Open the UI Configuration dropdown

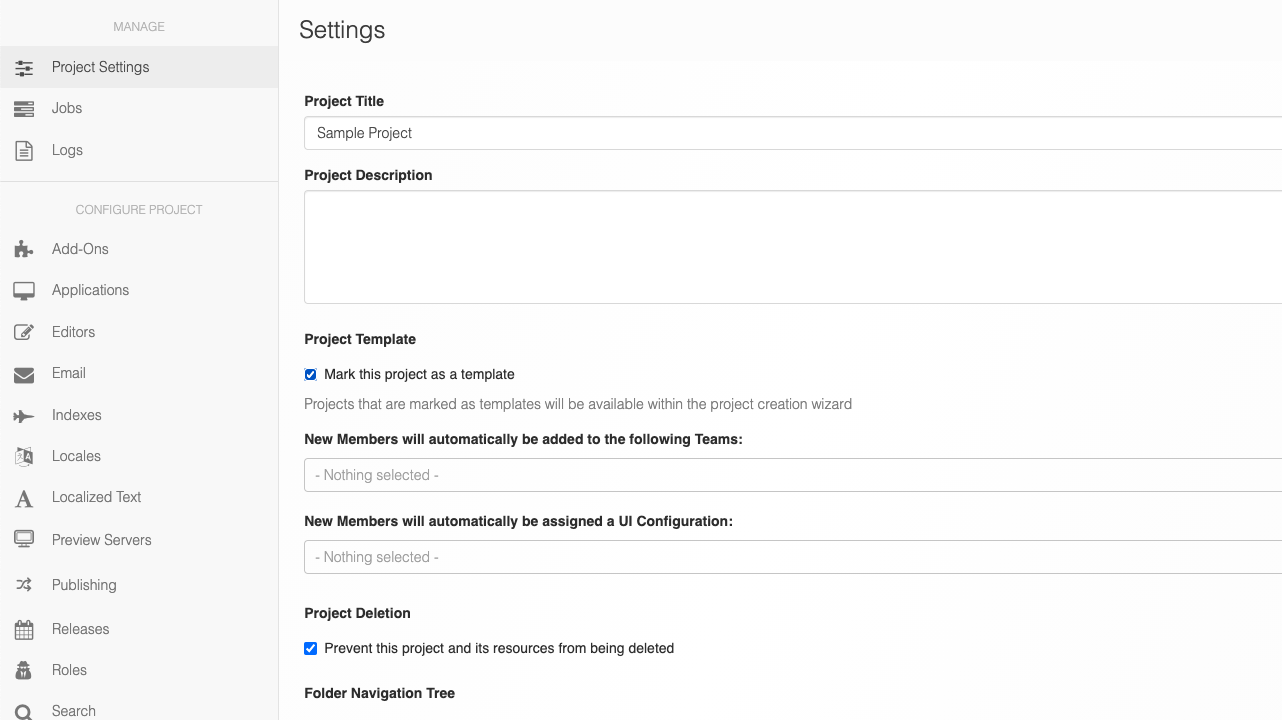pos(792,557)
